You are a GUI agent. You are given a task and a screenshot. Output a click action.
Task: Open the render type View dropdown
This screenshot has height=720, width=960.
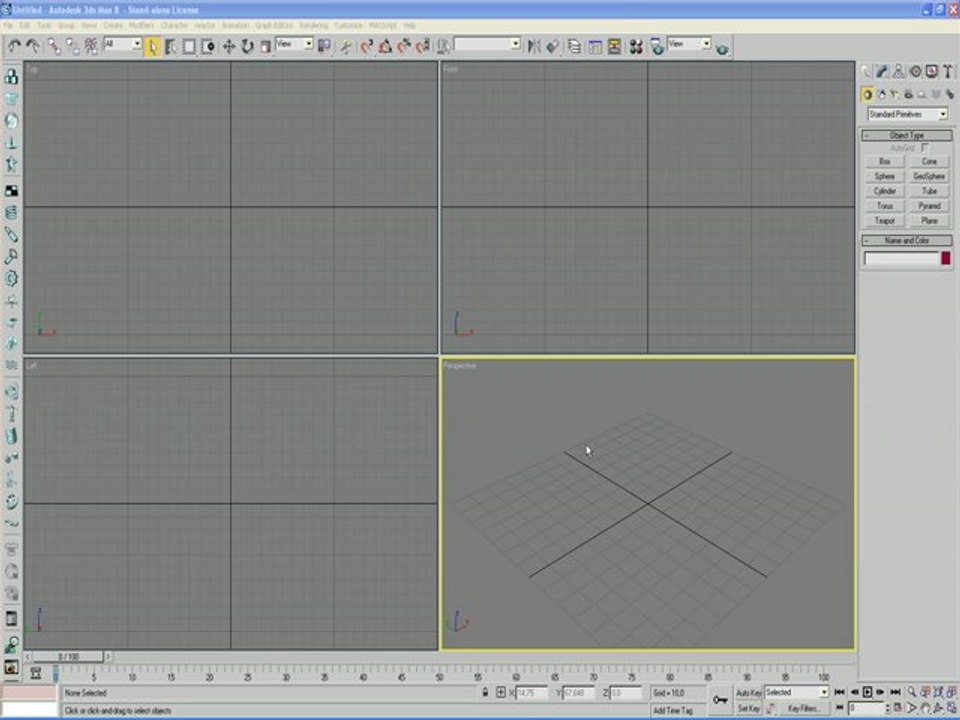[689, 44]
